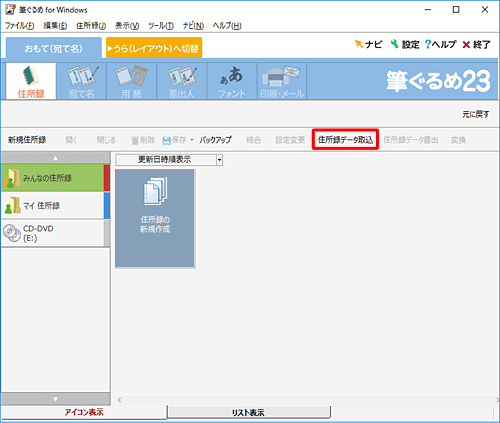
Task: Open the ナビ(N) menu
Action: point(193,26)
